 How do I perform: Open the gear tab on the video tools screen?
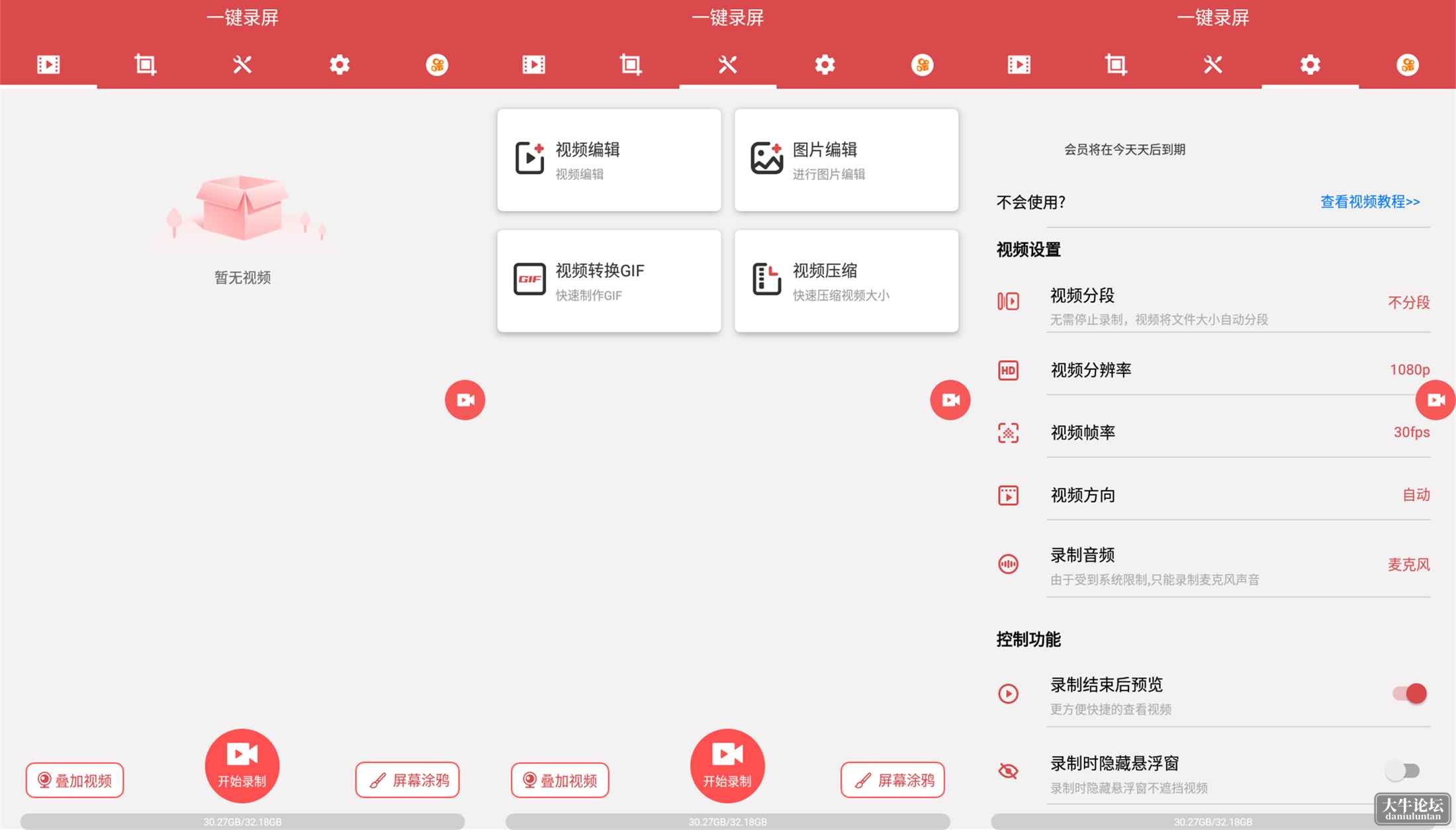point(825,65)
